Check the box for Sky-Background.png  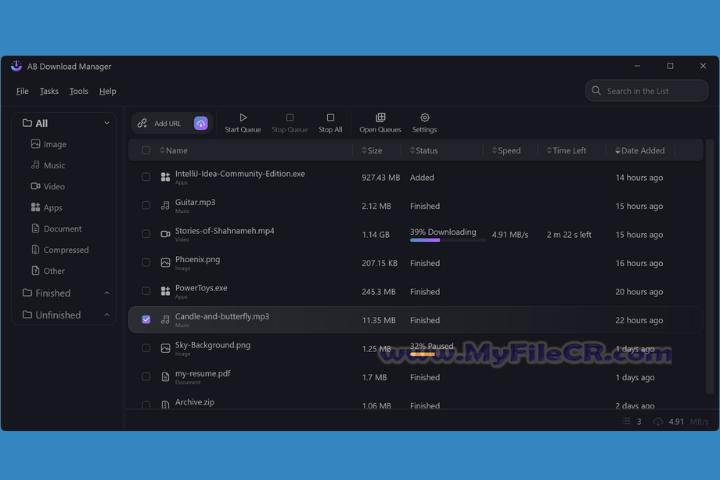146,348
